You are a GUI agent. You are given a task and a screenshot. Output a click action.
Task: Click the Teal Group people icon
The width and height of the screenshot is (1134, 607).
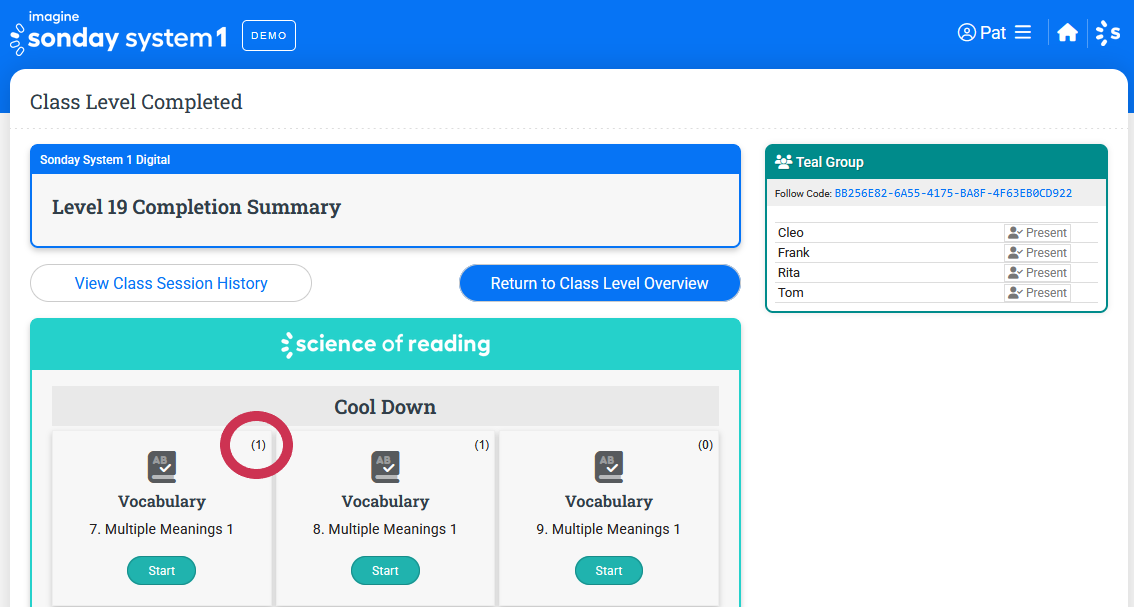[783, 162]
